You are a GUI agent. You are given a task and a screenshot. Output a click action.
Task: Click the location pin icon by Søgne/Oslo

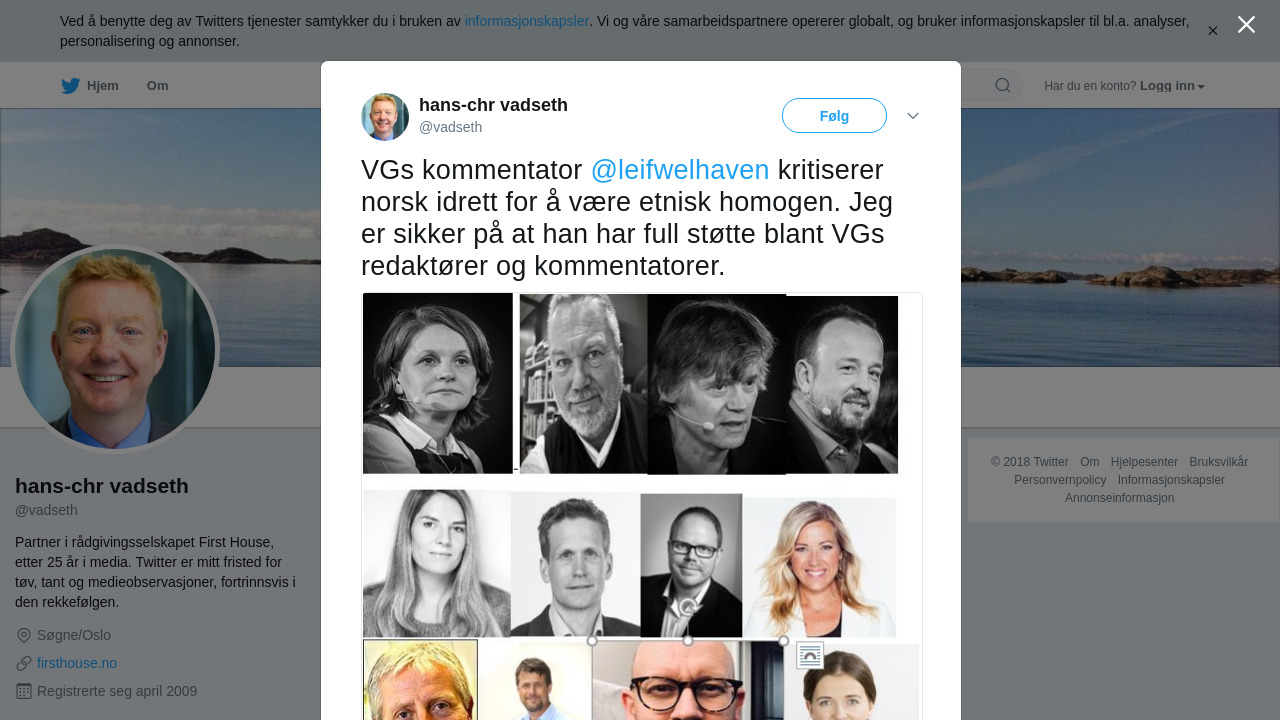[x=24, y=635]
